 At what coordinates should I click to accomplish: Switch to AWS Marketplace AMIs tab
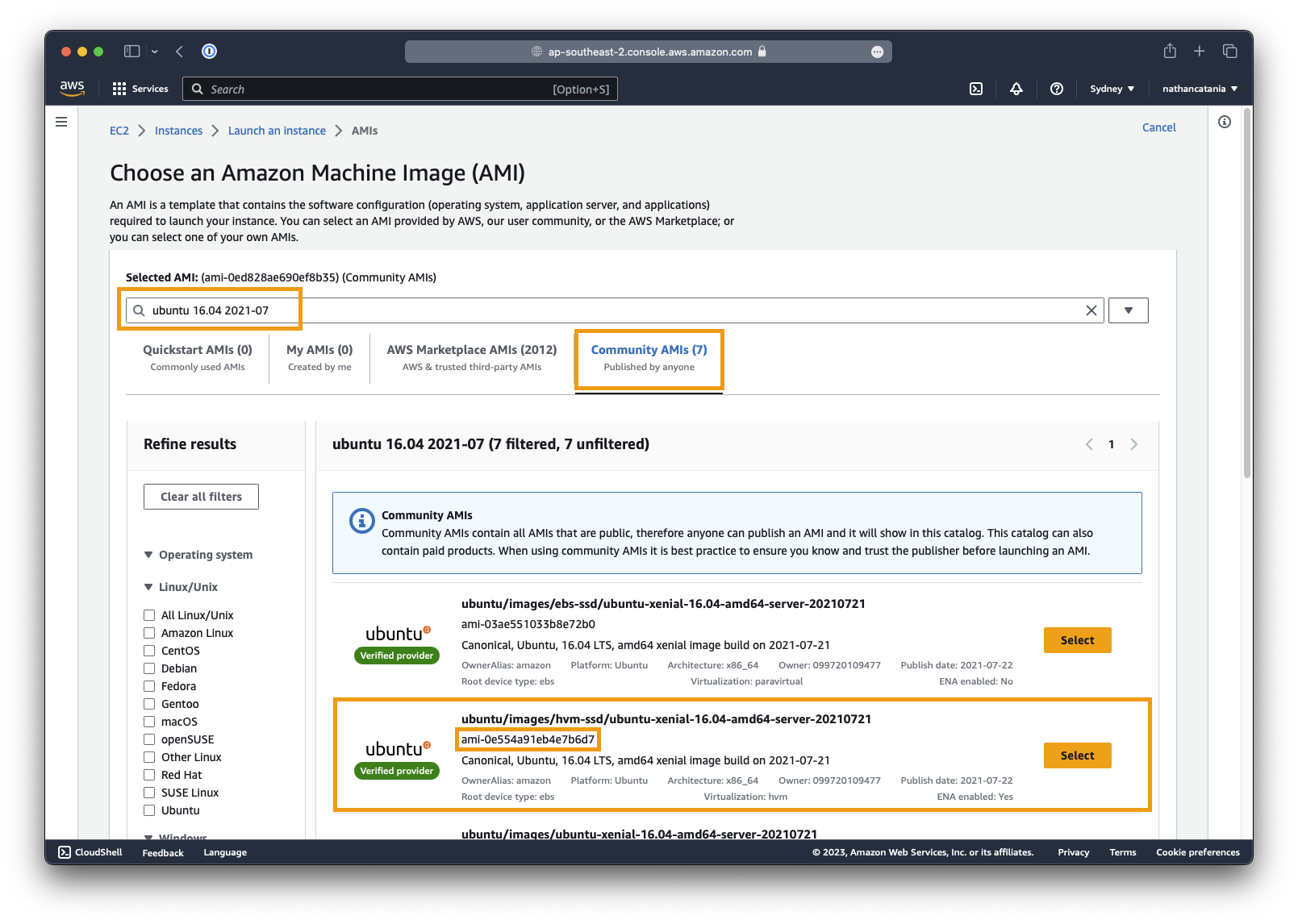471,357
